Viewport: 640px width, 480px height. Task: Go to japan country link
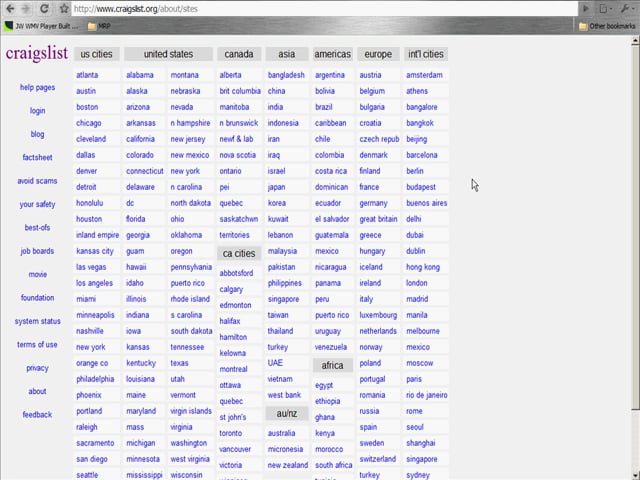point(276,187)
